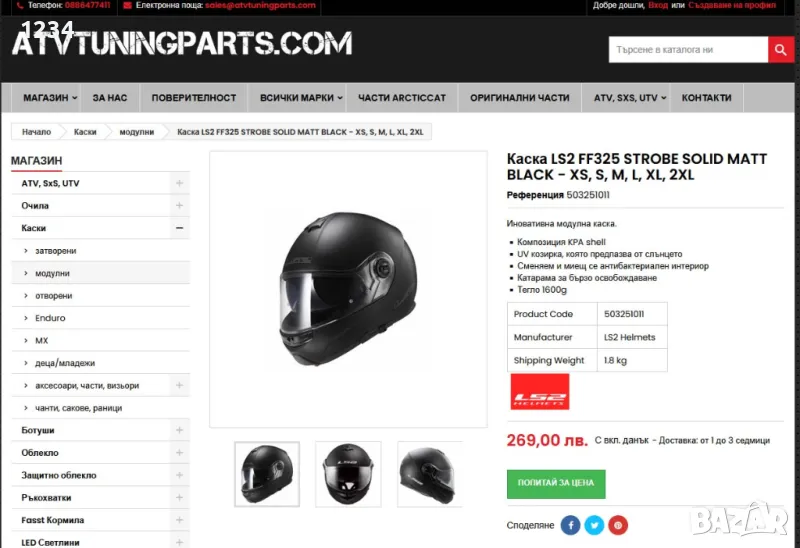Expand the ATV, SxS, UTV sidebar category

coord(179,183)
